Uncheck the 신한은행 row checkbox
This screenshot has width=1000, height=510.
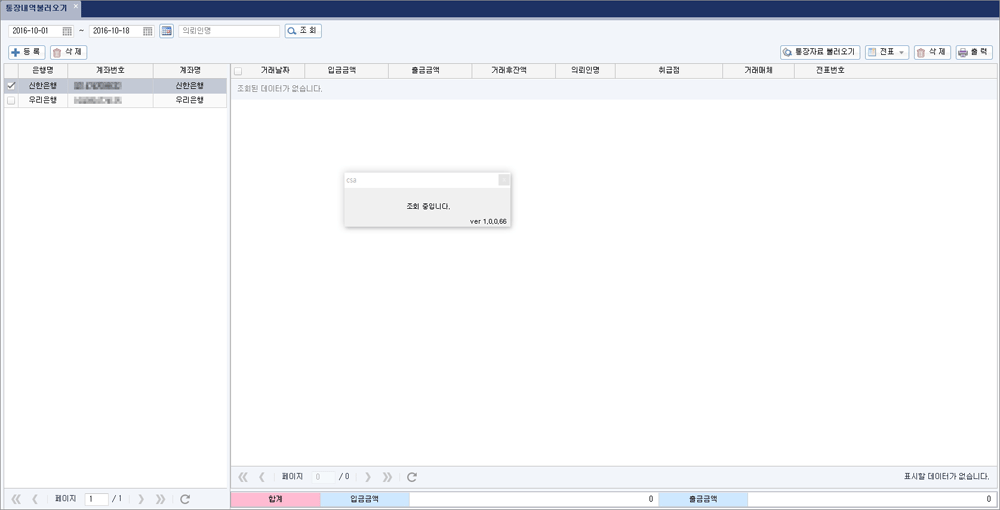tap(11, 85)
